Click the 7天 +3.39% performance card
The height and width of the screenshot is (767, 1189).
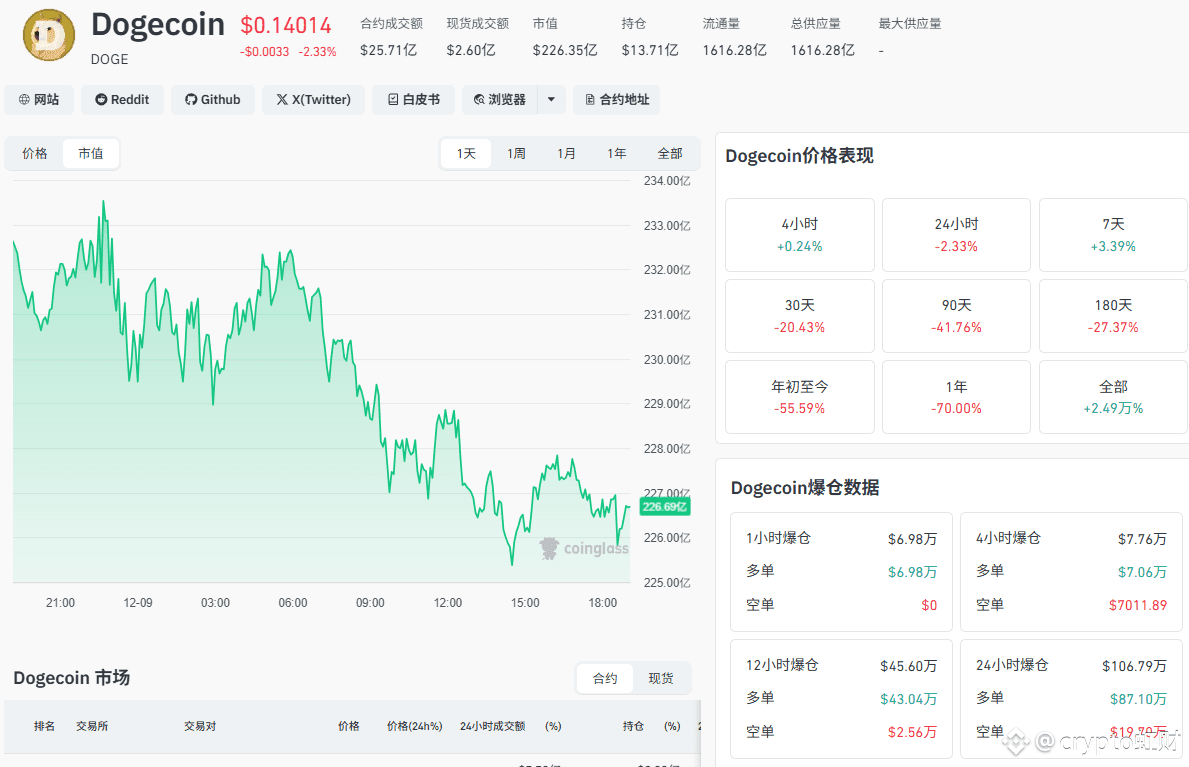click(x=1113, y=235)
